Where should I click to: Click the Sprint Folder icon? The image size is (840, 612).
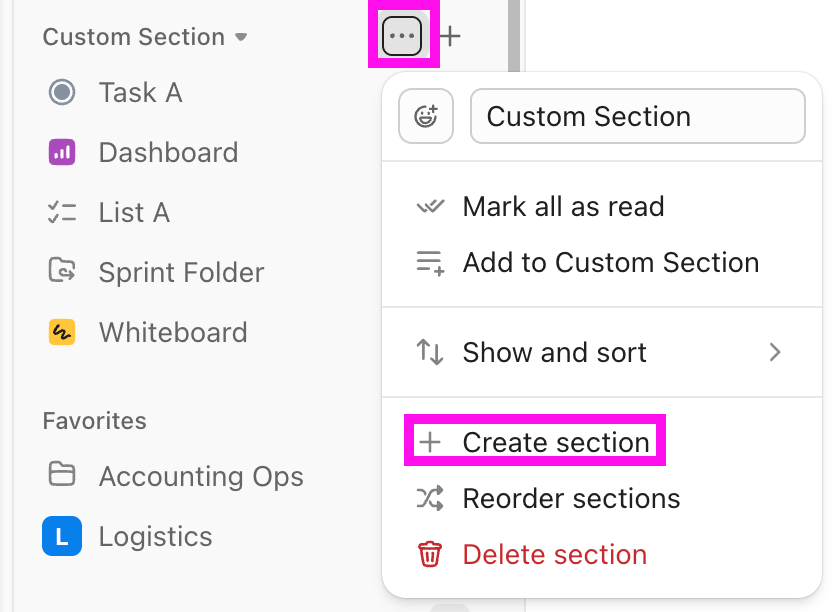[62, 271]
